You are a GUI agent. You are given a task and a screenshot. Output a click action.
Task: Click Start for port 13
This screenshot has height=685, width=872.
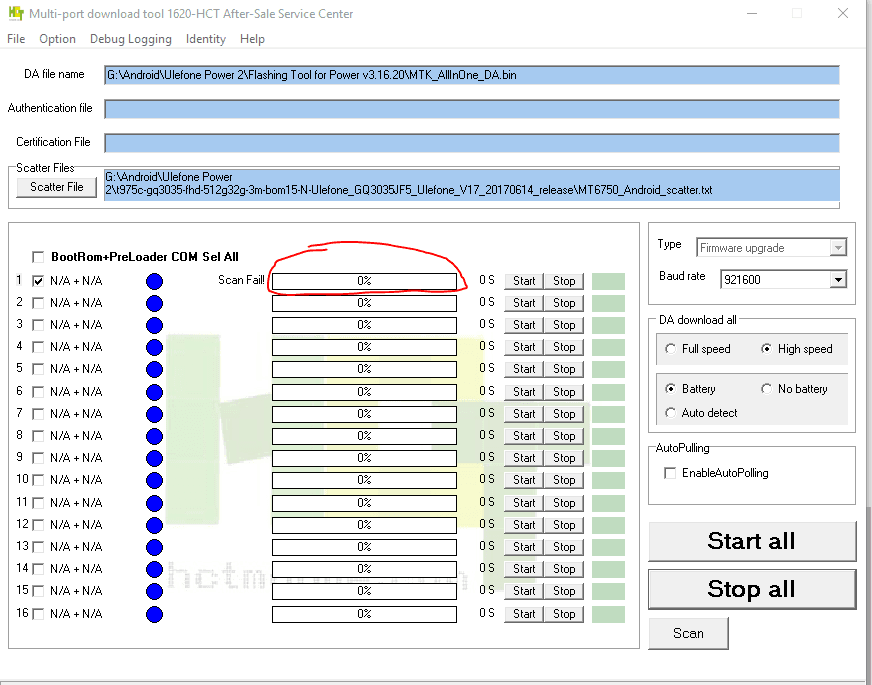[x=524, y=547]
